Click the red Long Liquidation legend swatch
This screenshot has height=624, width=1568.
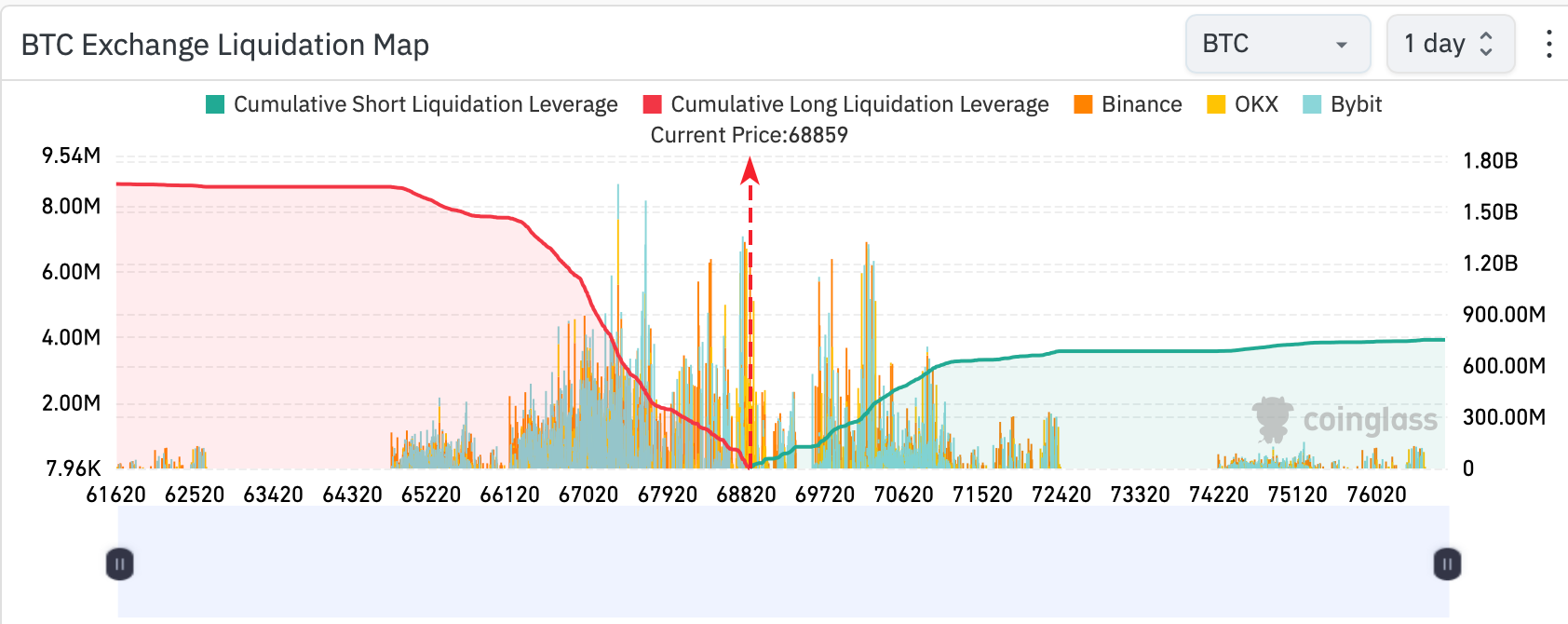tap(653, 104)
